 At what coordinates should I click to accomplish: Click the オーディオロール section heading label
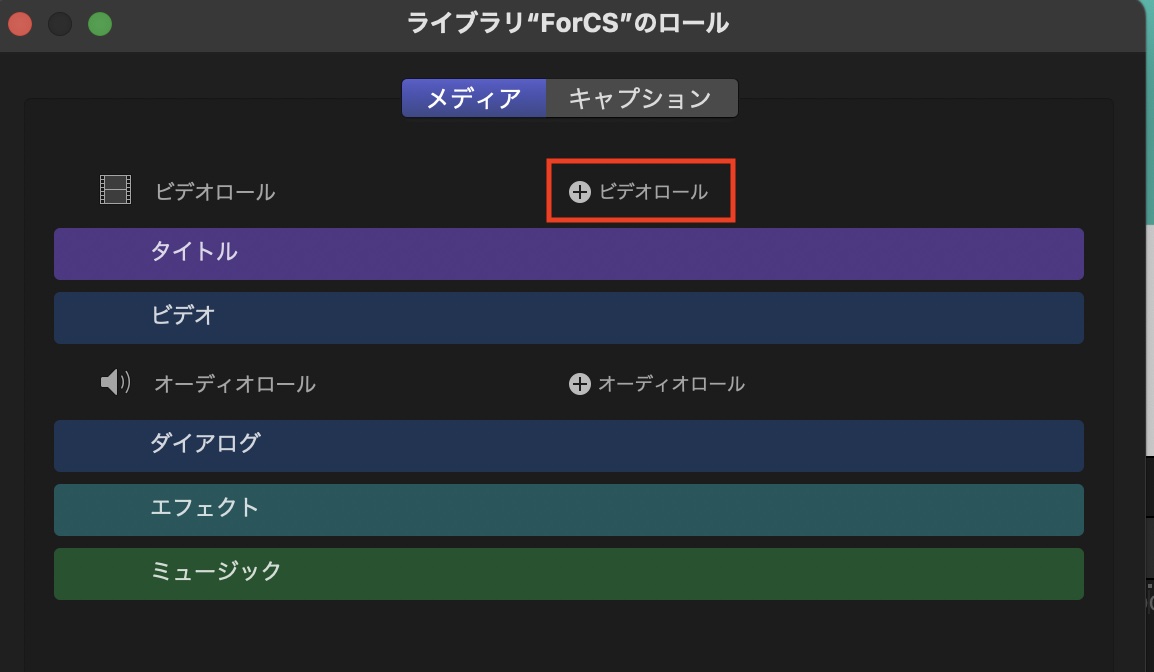pyautogui.click(x=235, y=384)
